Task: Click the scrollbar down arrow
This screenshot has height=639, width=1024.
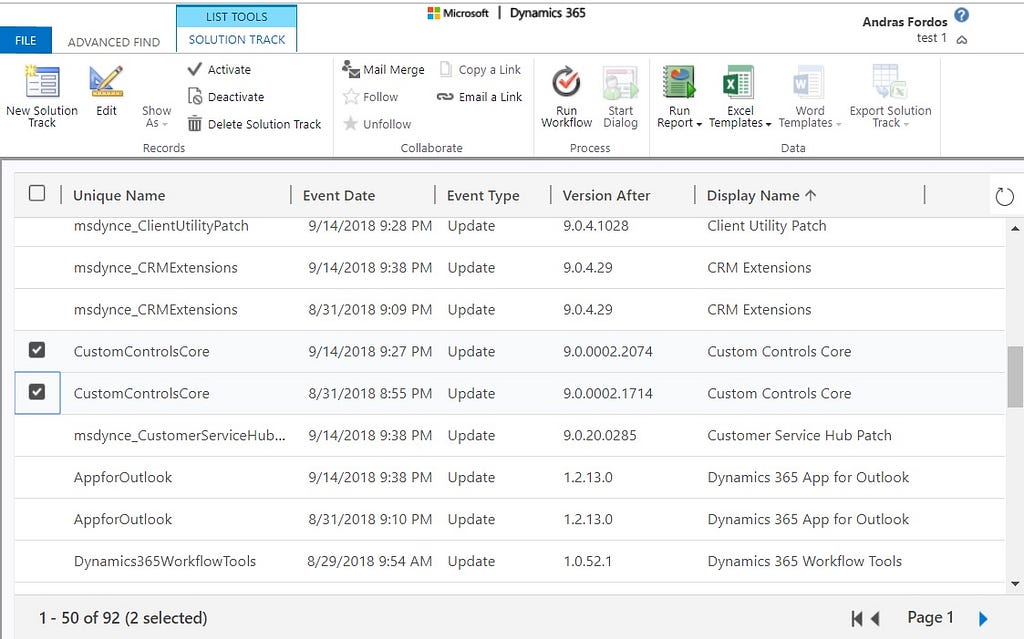Action: pyautogui.click(x=1015, y=583)
